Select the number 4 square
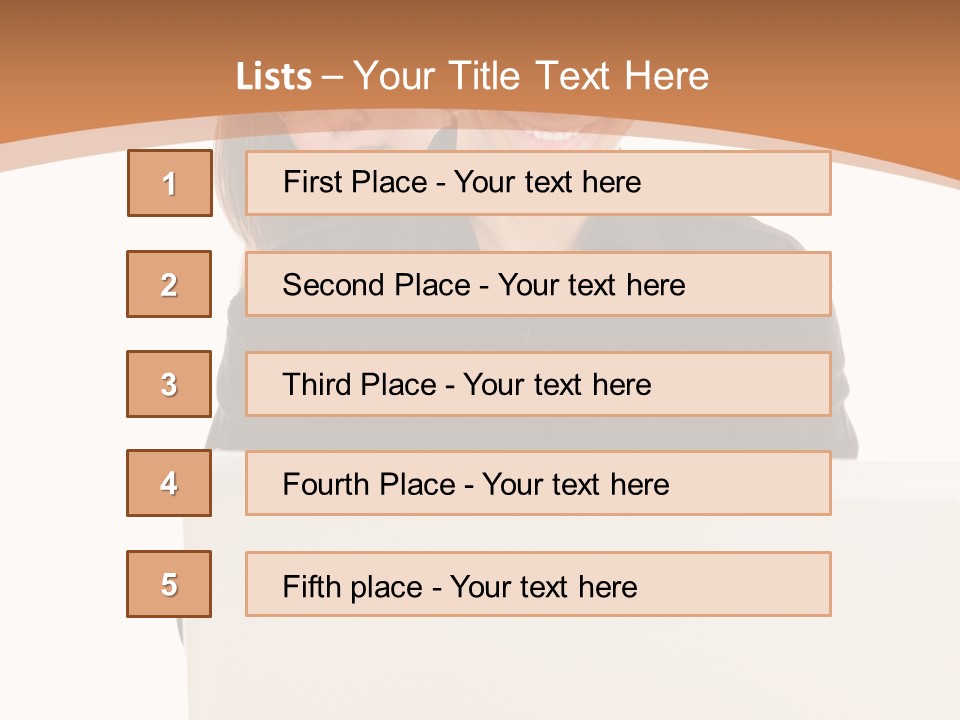 point(169,484)
